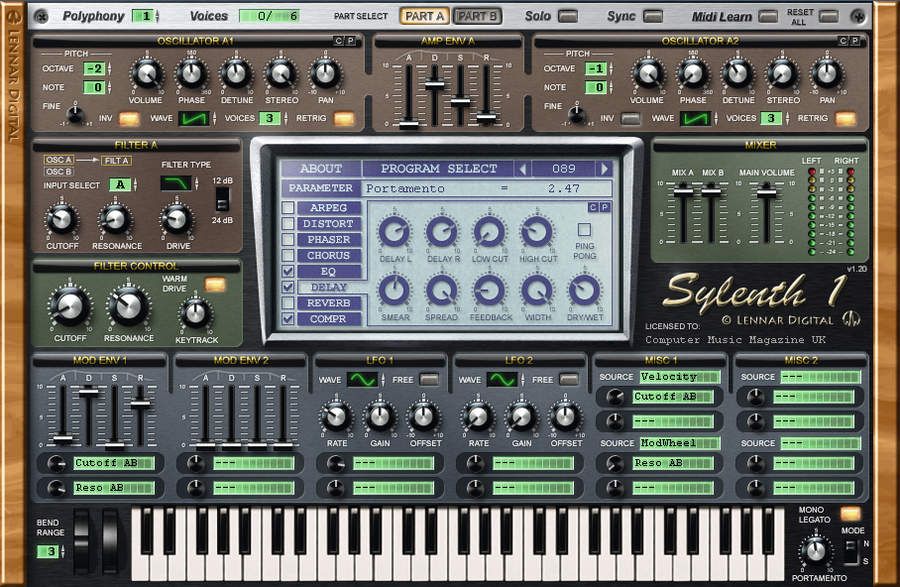This screenshot has width=900, height=587.
Task: Open the Filter Type selector
Action: (176, 184)
